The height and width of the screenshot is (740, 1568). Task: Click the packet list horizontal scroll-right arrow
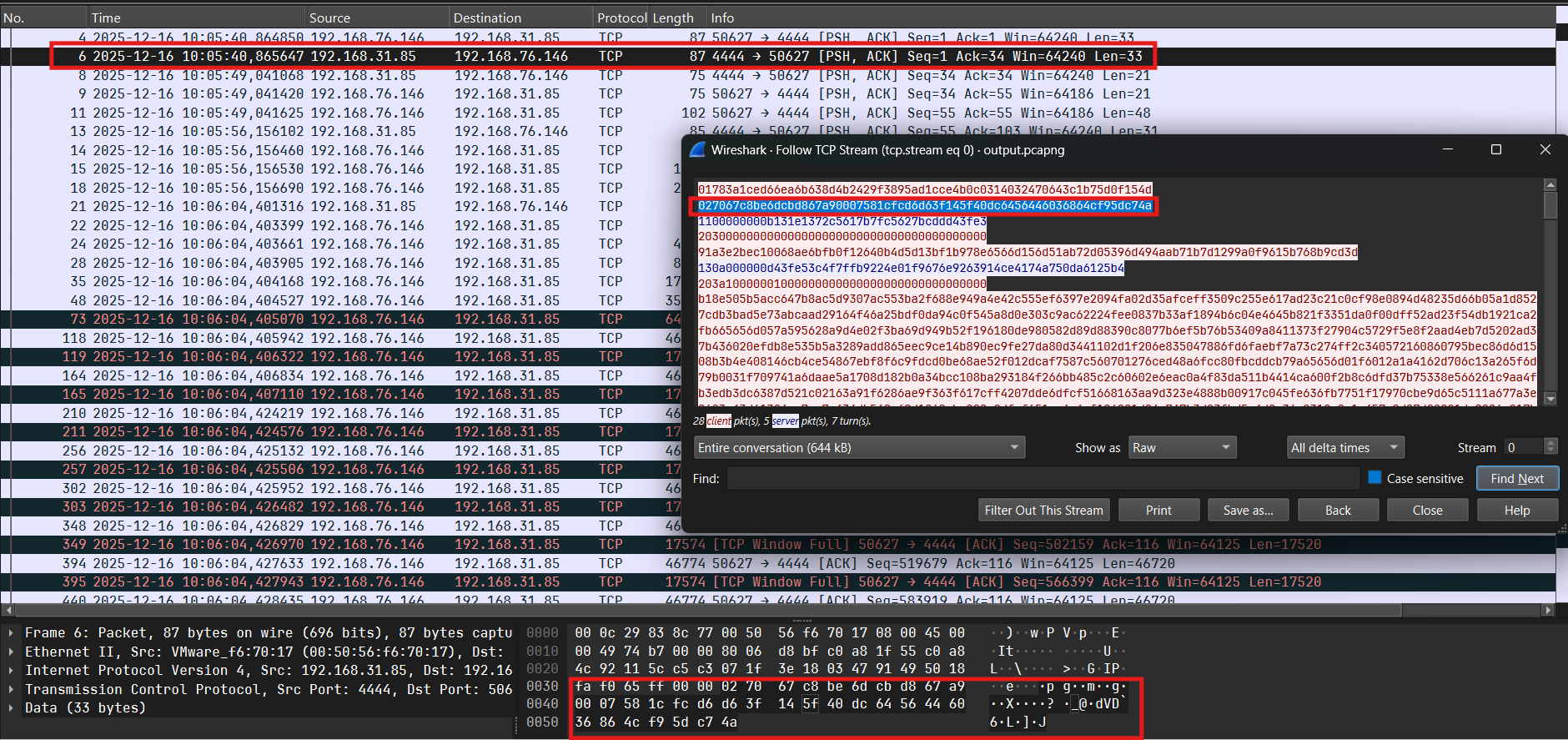[x=1549, y=610]
